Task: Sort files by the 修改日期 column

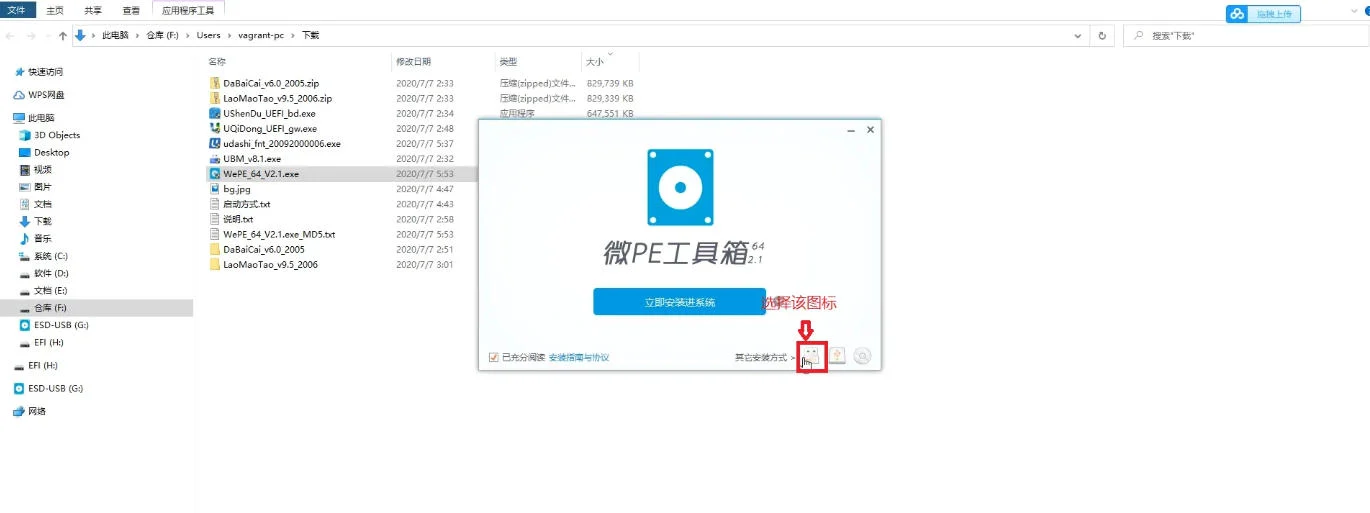Action: click(x=414, y=62)
